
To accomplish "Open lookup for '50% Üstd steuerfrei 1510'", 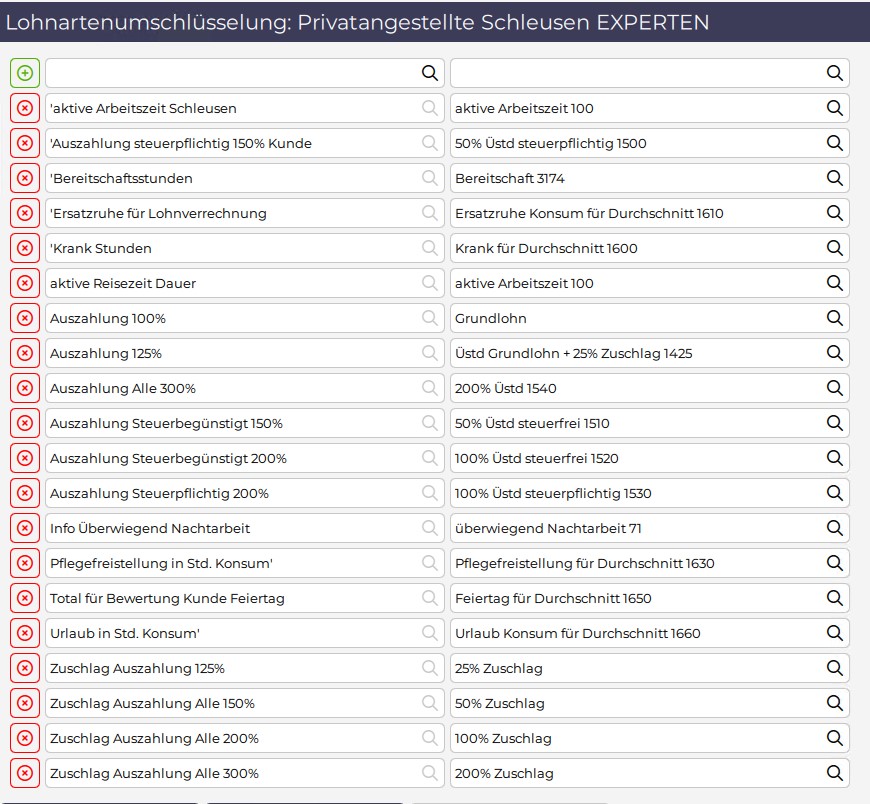I will [834, 422].
